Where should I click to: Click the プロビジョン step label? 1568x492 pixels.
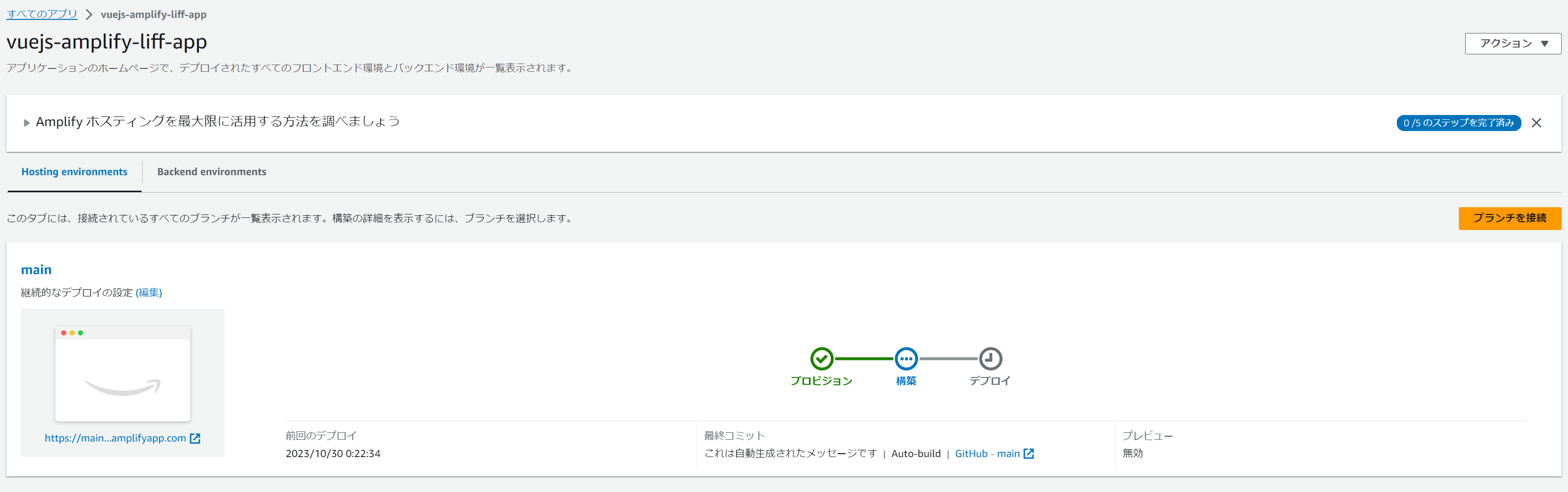821,380
